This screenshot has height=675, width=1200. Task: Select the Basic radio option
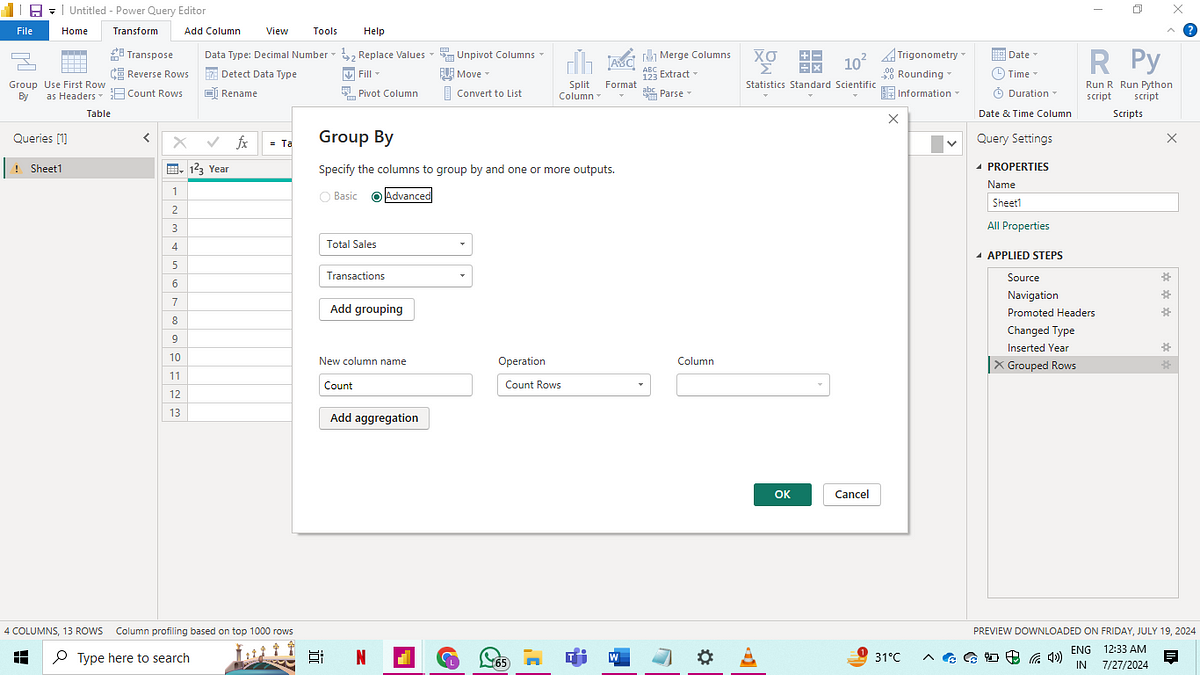click(325, 196)
